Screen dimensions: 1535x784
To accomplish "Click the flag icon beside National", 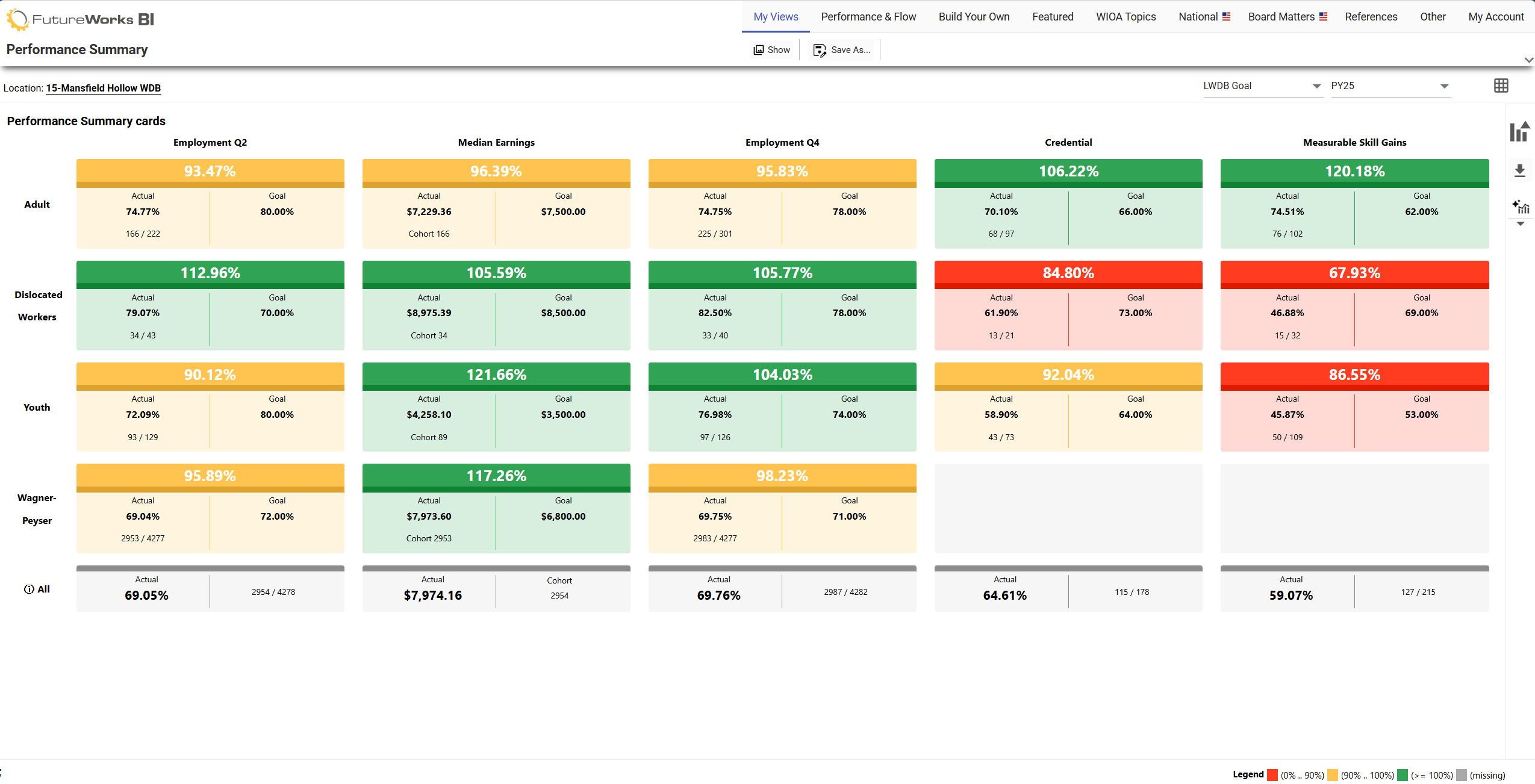I will [x=1226, y=17].
